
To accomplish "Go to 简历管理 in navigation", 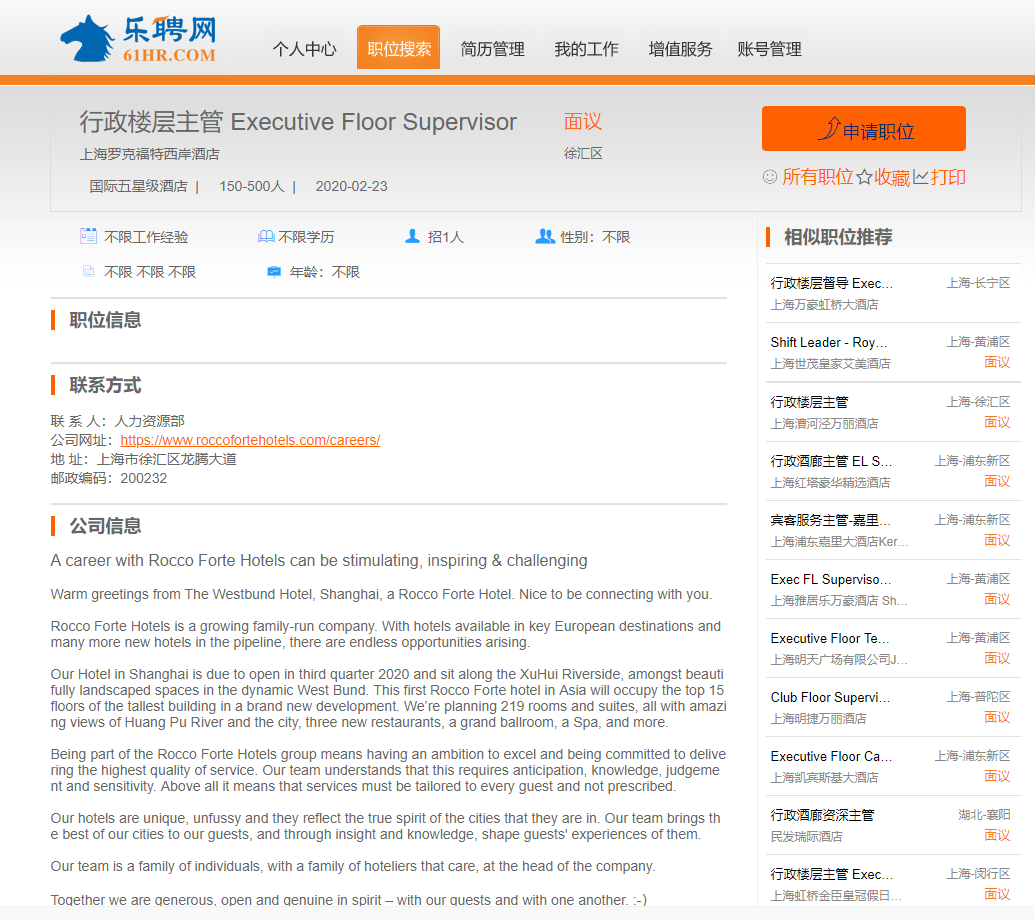I will pos(492,49).
